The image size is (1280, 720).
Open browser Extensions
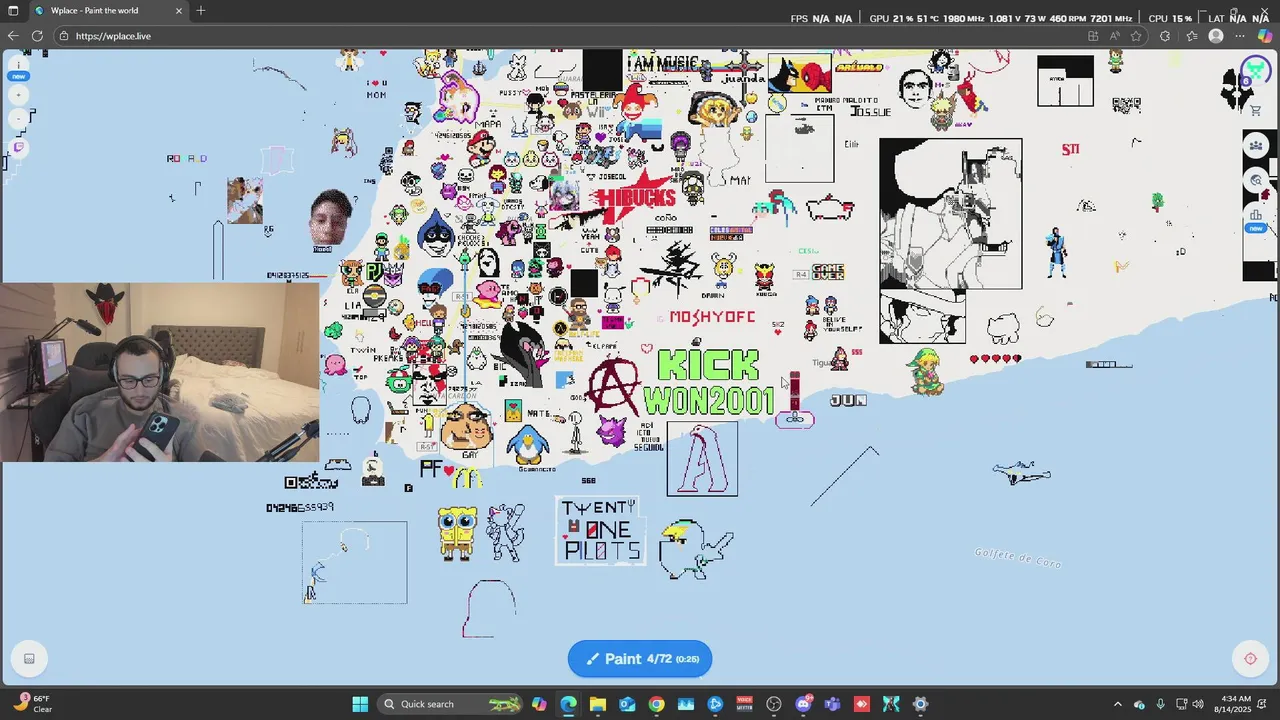[x=1165, y=36]
